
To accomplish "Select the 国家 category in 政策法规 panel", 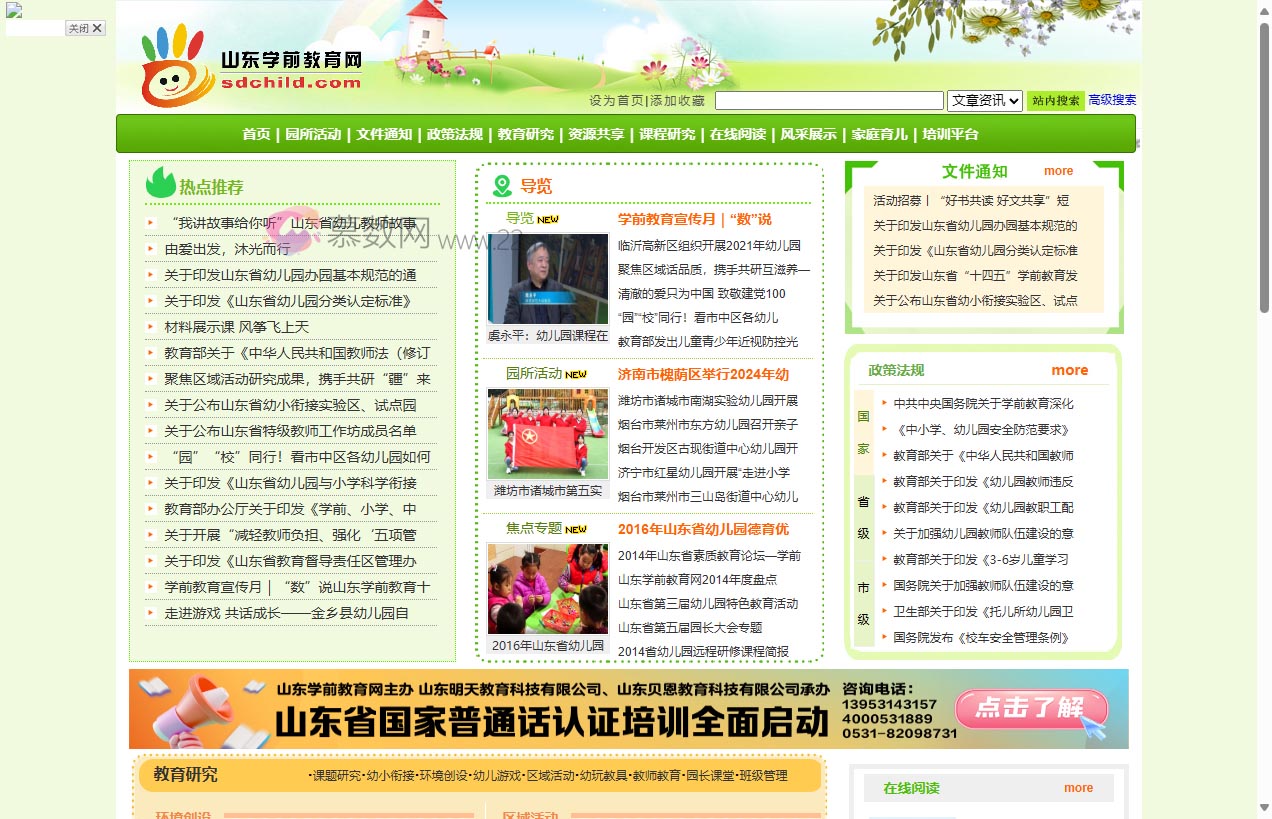I will [862, 434].
